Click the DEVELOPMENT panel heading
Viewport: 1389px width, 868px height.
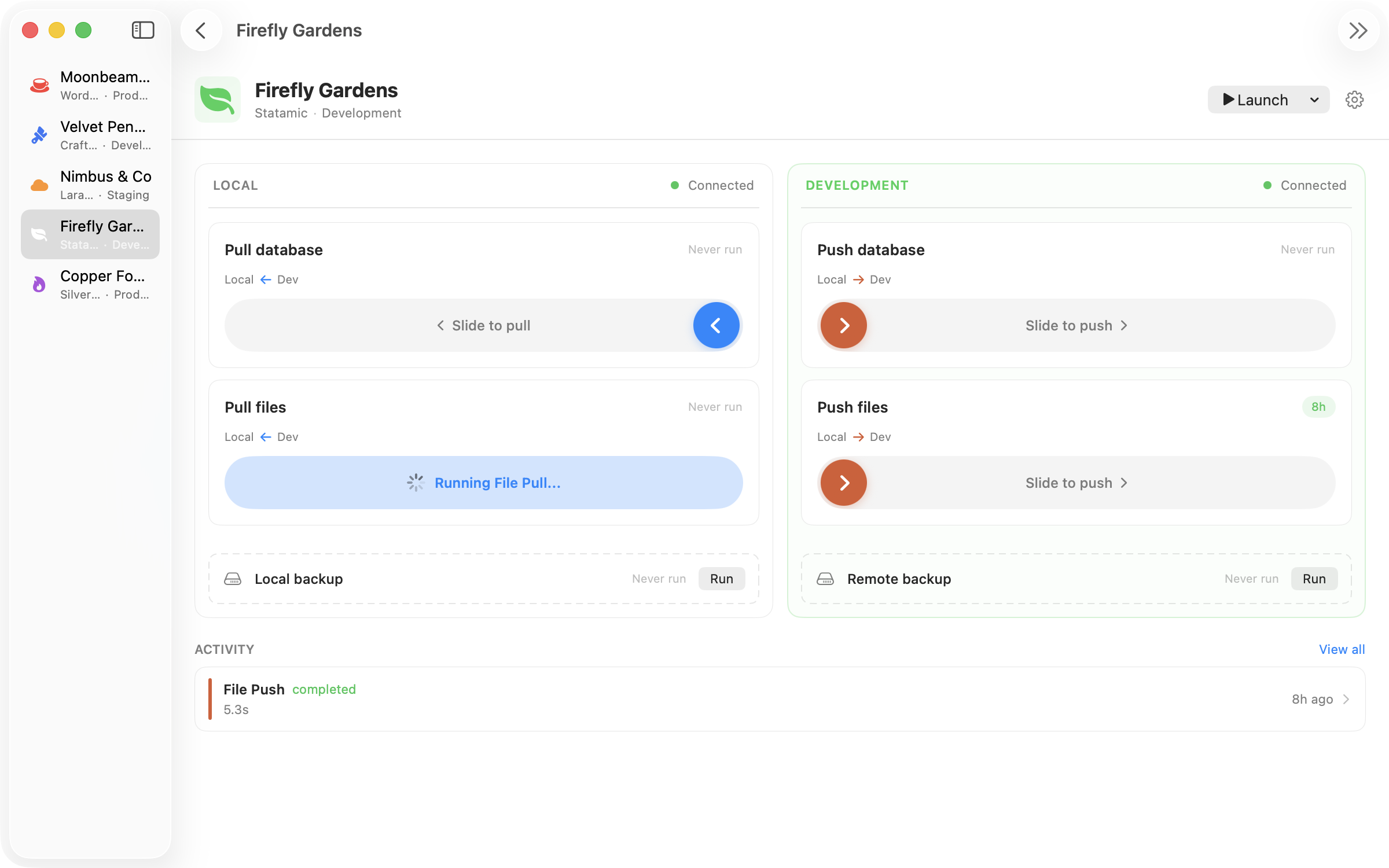tap(857, 185)
